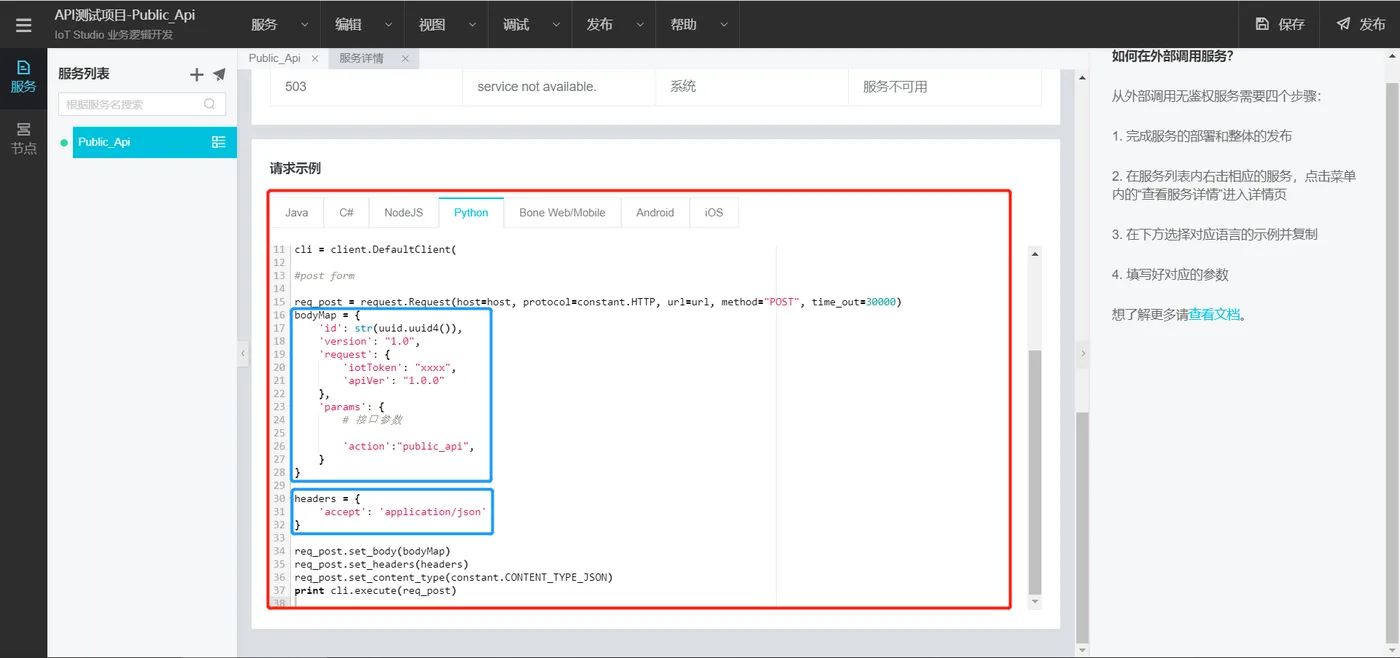This screenshot has height=658, width=1400.
Task: Switch to the Bone Web/Mobile tab
Action: (x=562, y=212)
